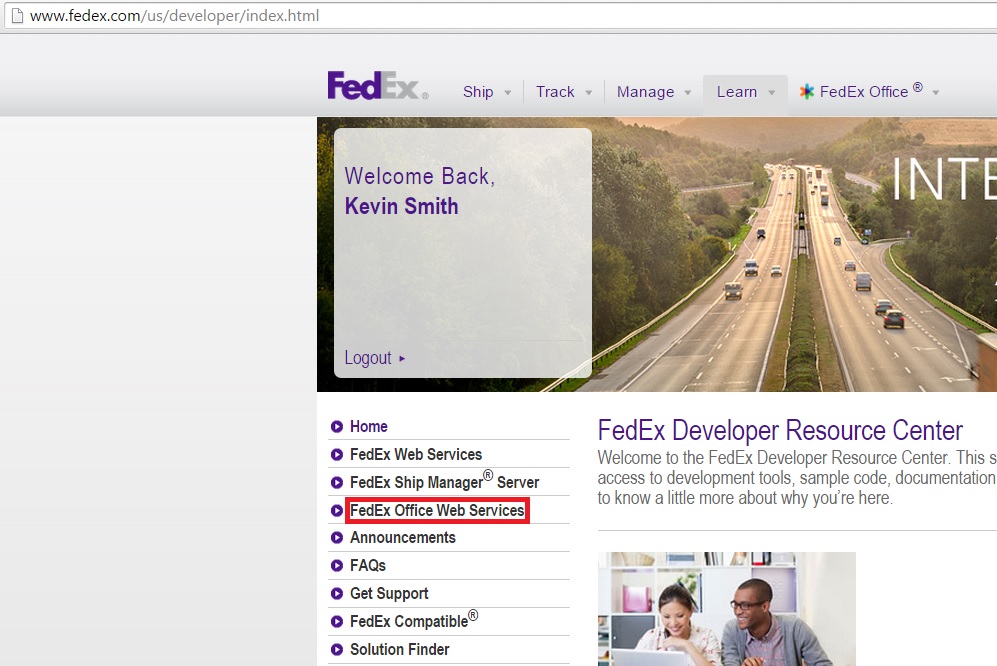This screenshot has width=997, height=666.
Task: Expand the Manage dropdown arrow
Action: (689, 92)
